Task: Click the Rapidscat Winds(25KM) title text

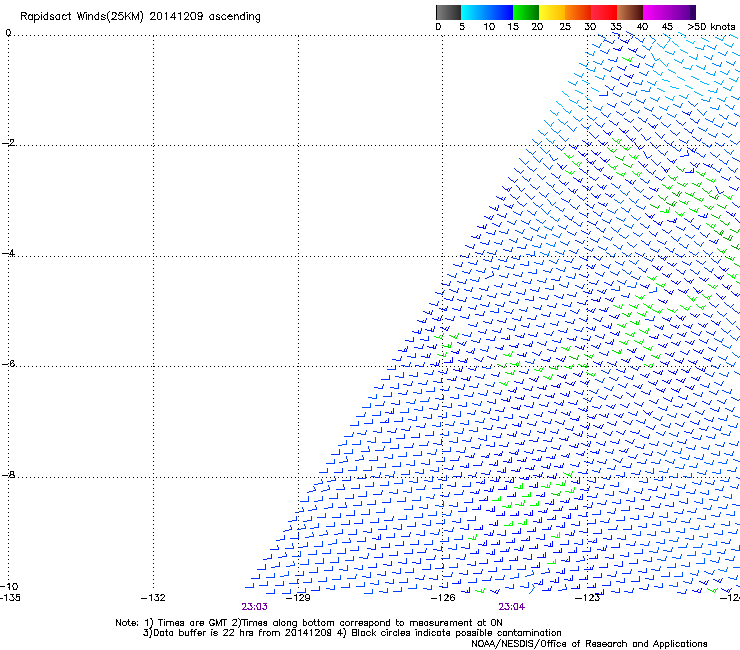Action: pos(140,17)
